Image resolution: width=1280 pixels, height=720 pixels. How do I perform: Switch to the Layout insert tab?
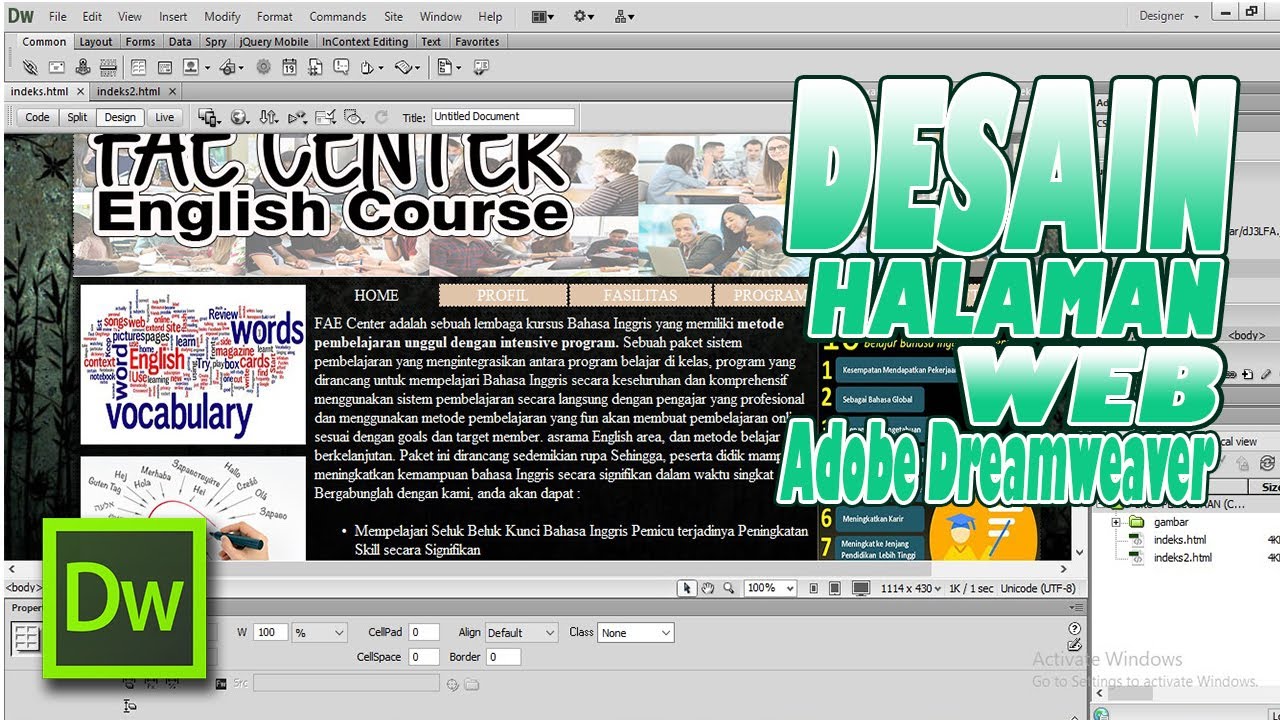(96, 42)
